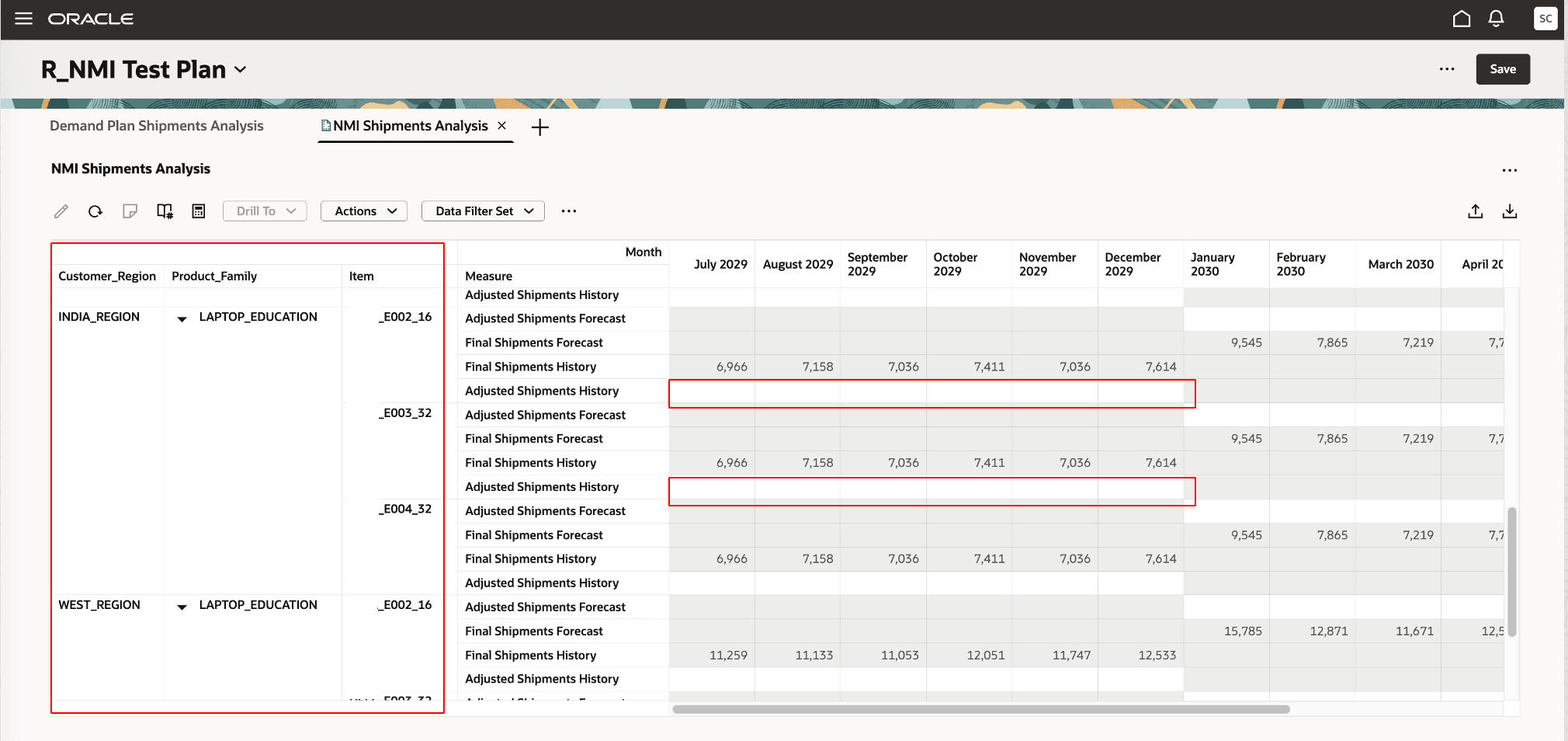
Task: Click the pencil edit icon
Action: 61,211
